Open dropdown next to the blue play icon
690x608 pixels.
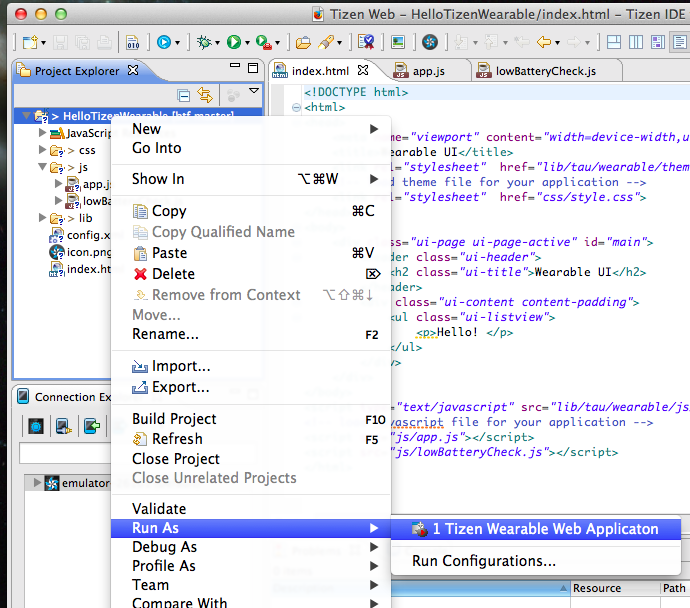tap(177, 43)
